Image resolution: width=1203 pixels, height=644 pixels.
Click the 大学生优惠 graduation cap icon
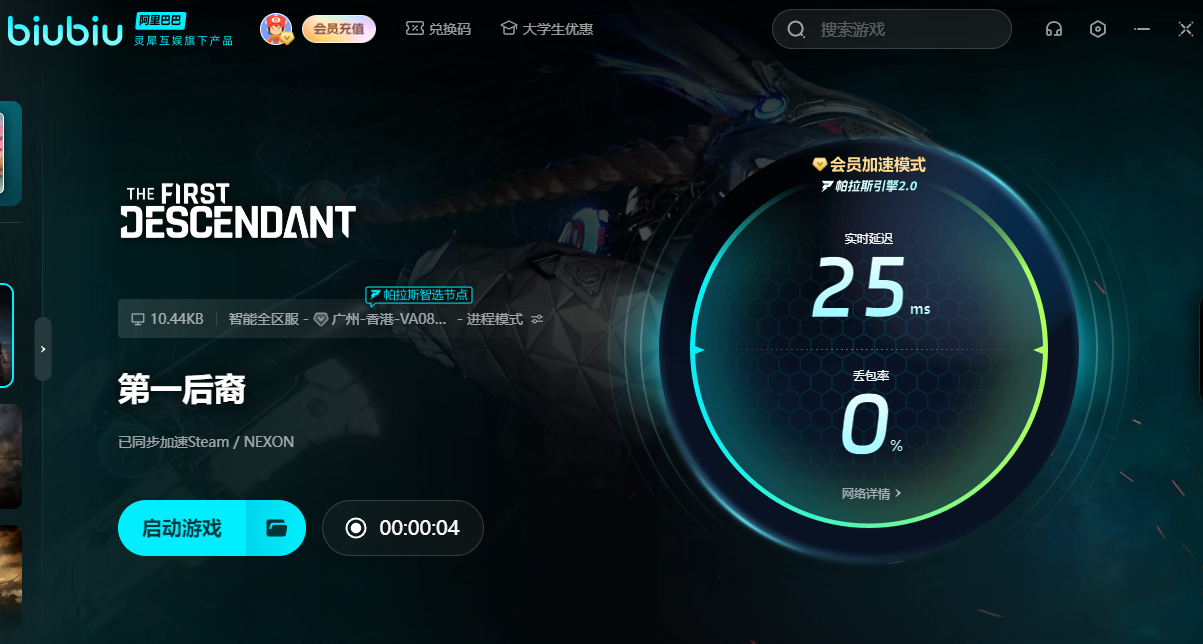pos(508,29)
